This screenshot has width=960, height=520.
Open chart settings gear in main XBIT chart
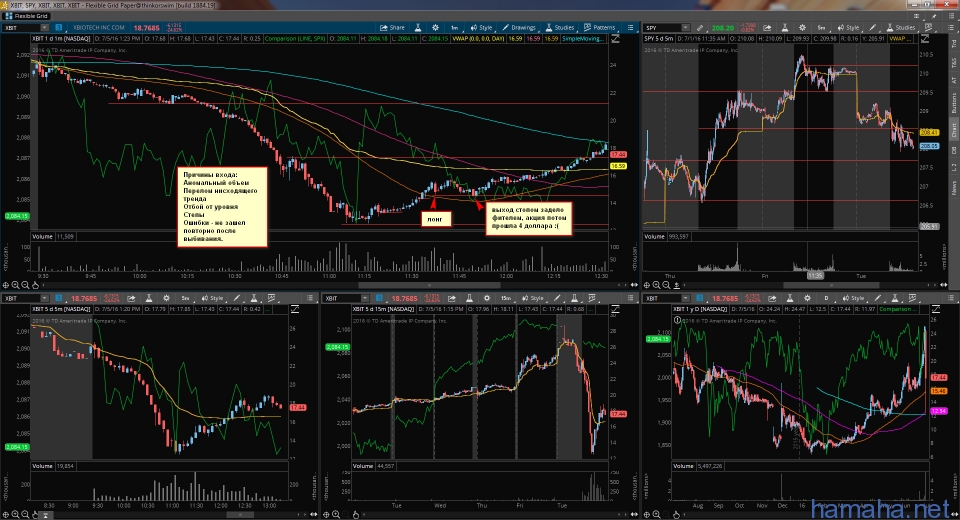[435, 28]
